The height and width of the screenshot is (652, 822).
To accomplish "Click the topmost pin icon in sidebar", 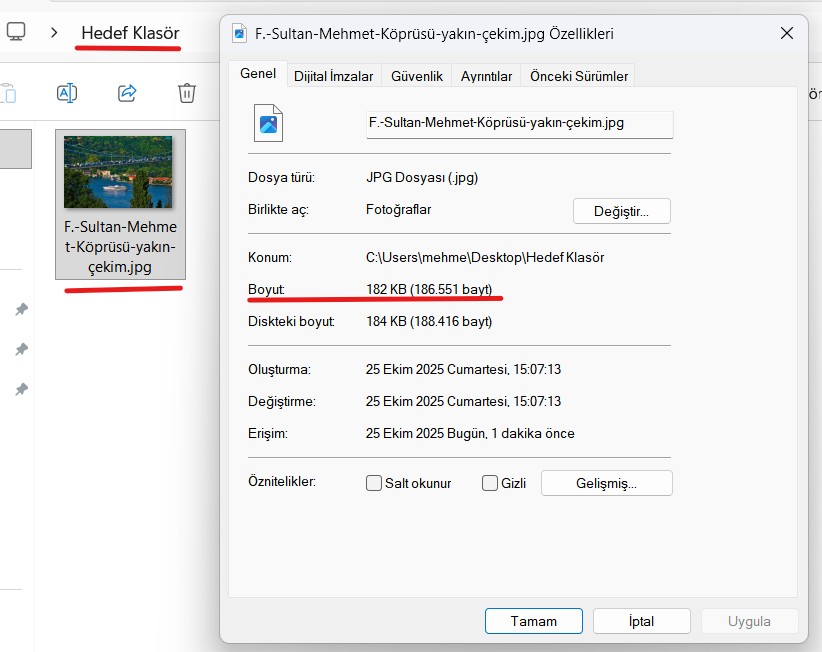I will (x=21, y=310).
